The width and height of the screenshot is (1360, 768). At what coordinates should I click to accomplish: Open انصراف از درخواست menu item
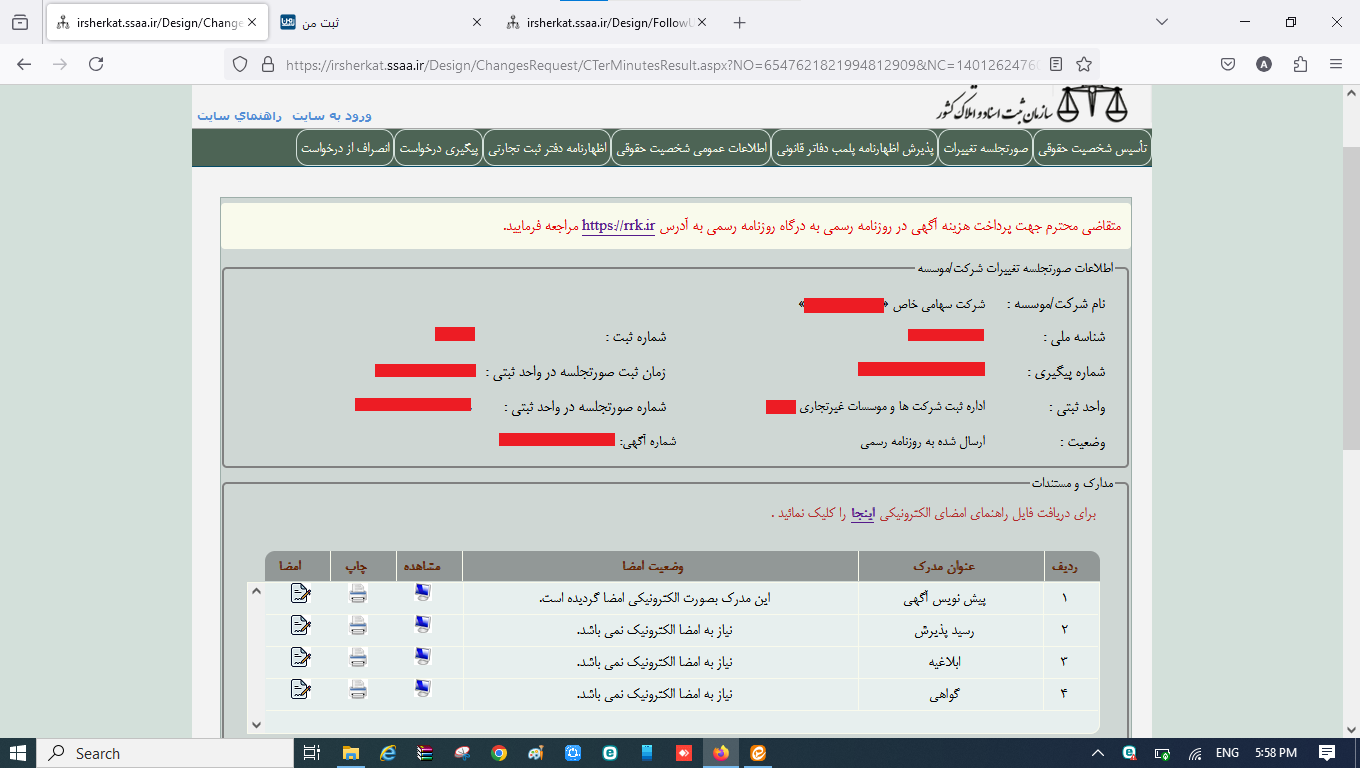pos(345,148)
